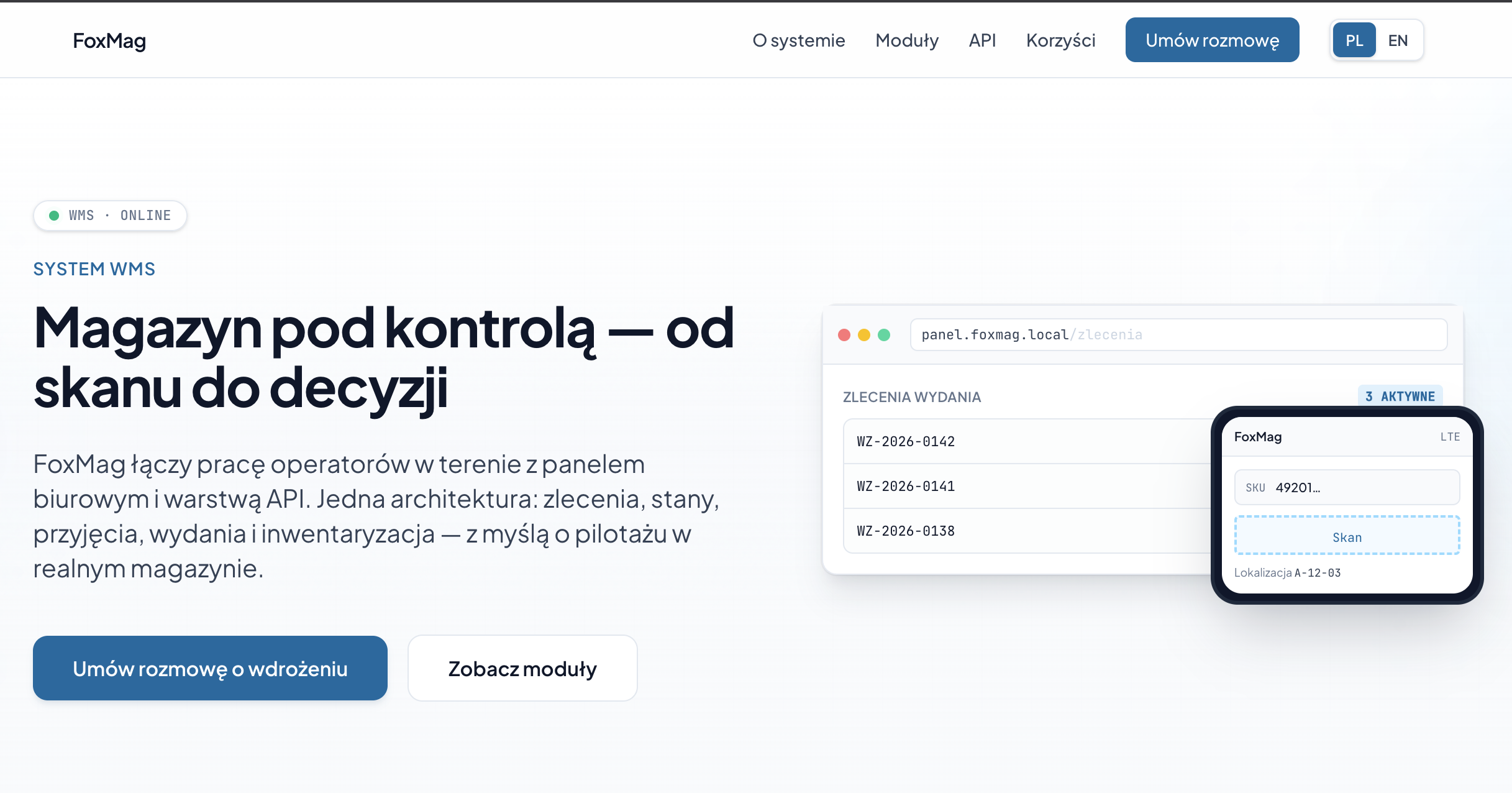The image size is (1512, 793).
Task: Click the red window dot in mockup
Action: [844, 335]
